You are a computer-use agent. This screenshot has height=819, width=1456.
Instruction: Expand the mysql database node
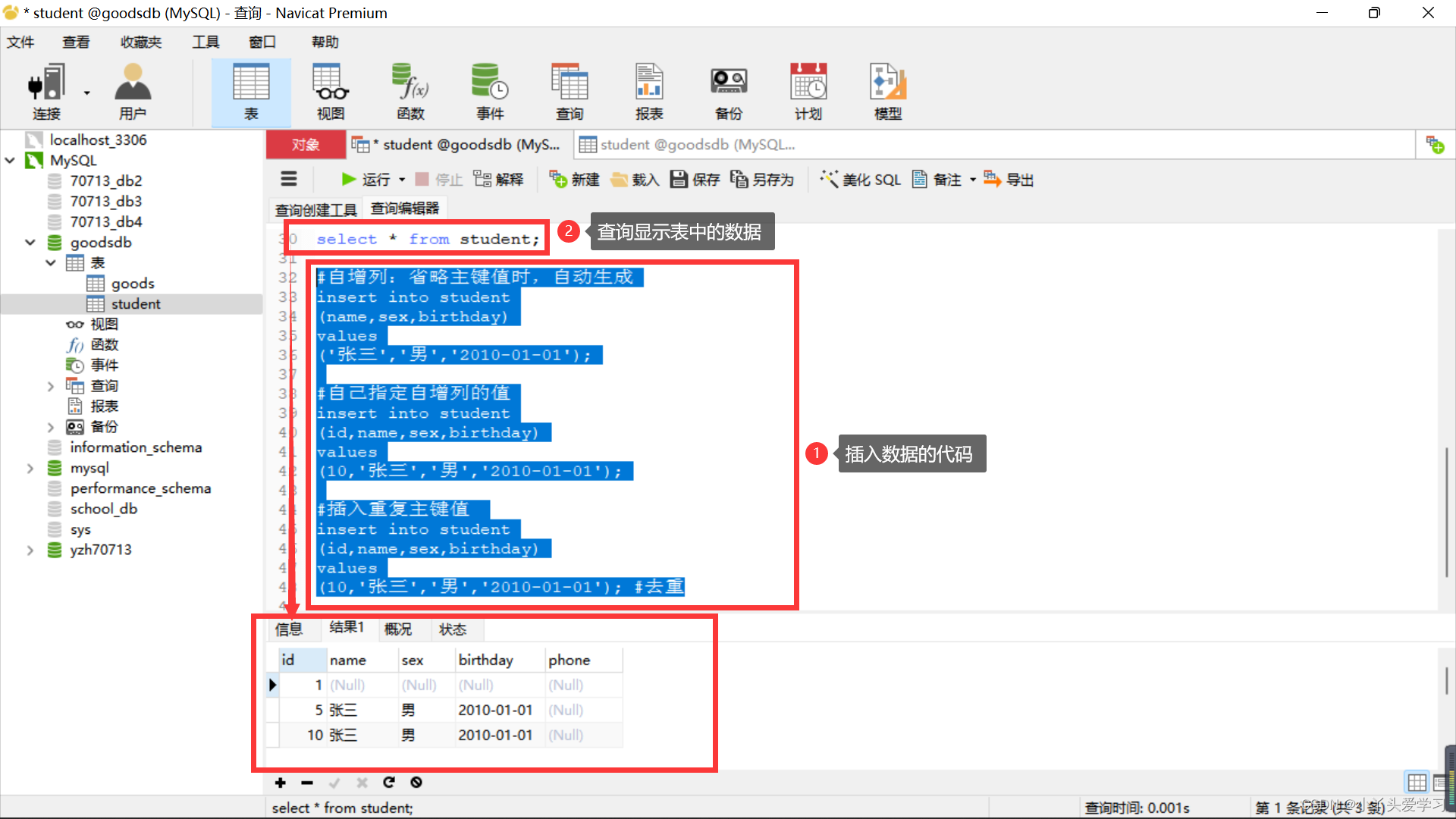30,468
